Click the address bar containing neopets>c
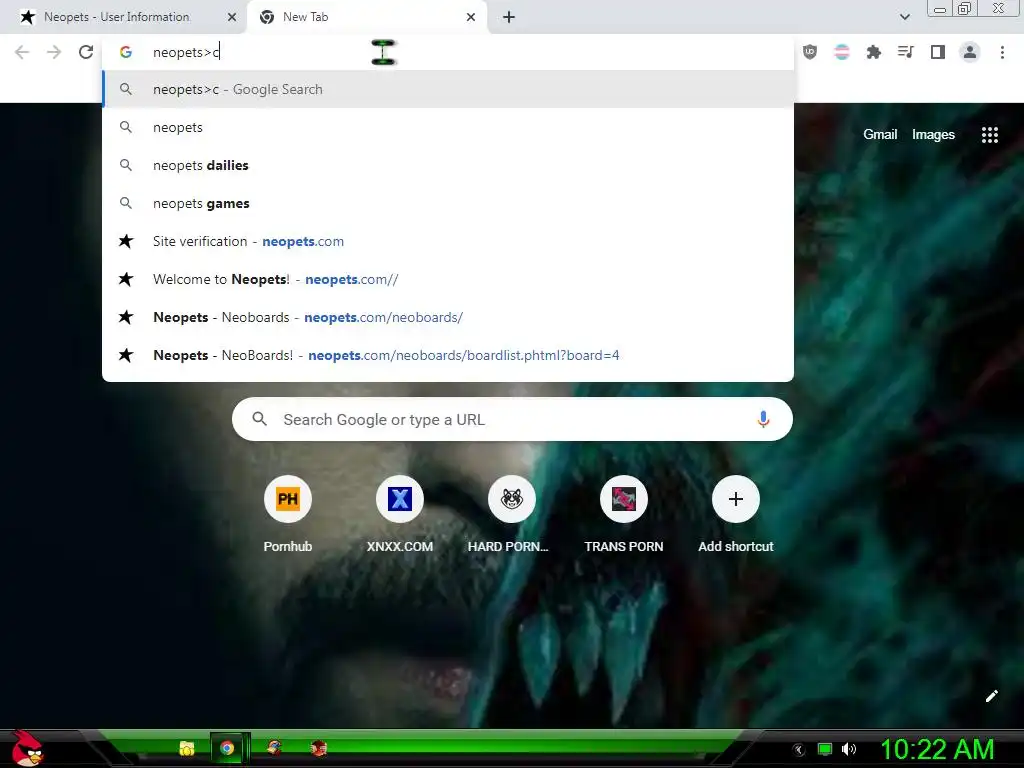The width and height of the screenshot is (1024, 768). (448, 52)
